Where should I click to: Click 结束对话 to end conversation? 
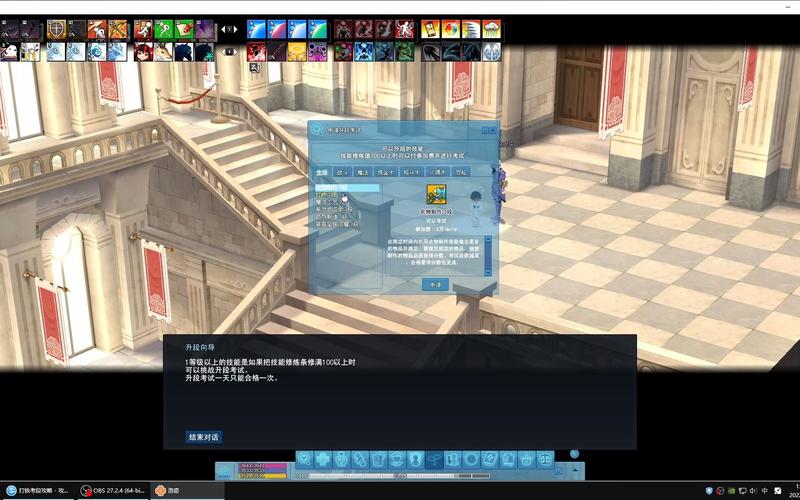pos(204,437)
